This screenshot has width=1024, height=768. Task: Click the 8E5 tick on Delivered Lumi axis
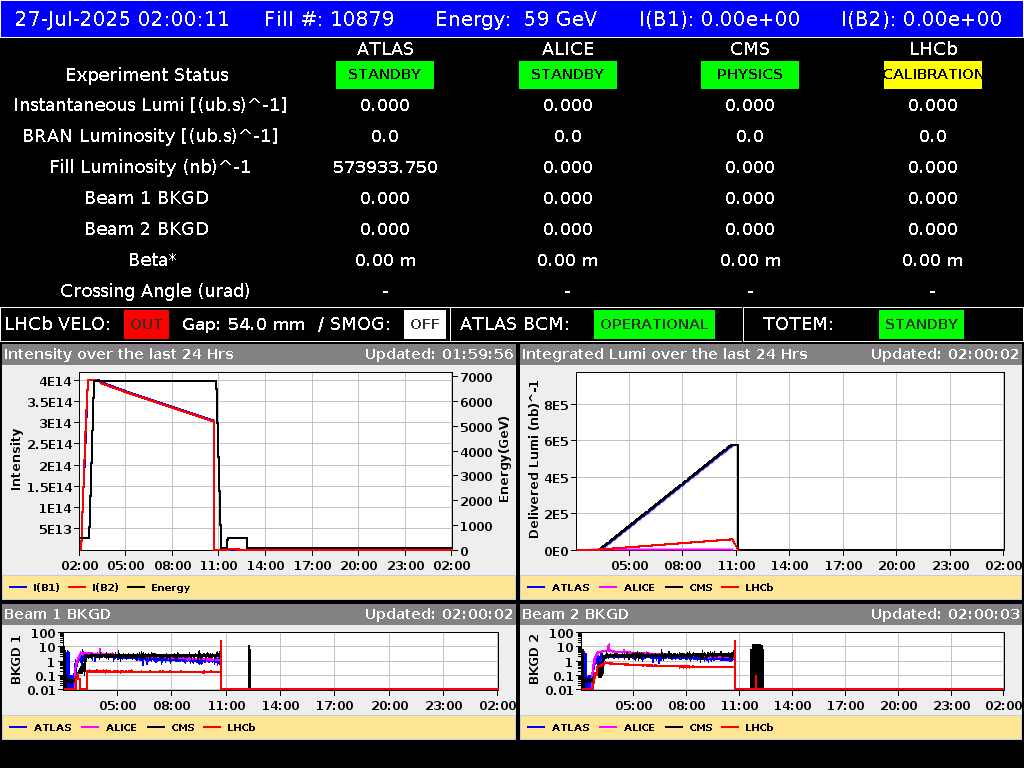tap(556, 405)
